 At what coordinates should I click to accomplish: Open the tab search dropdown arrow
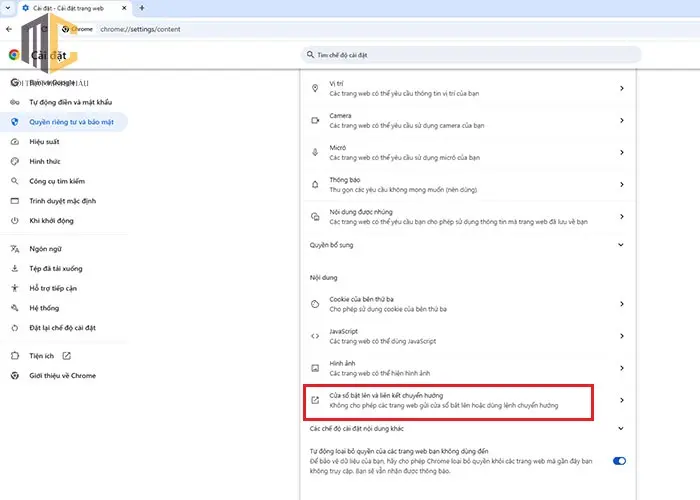tap(8, 8)
